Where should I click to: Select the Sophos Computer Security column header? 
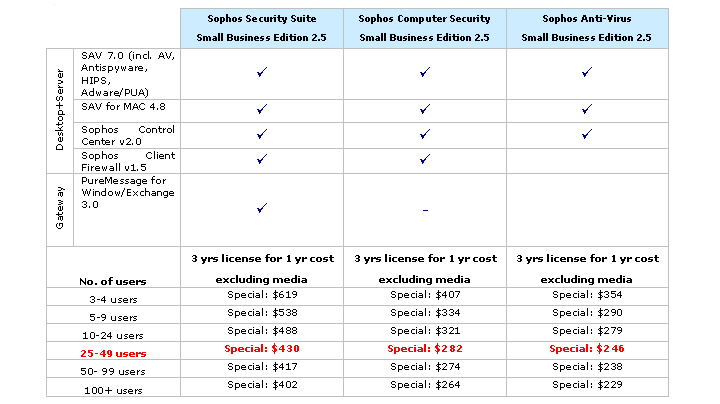point(425,27)
